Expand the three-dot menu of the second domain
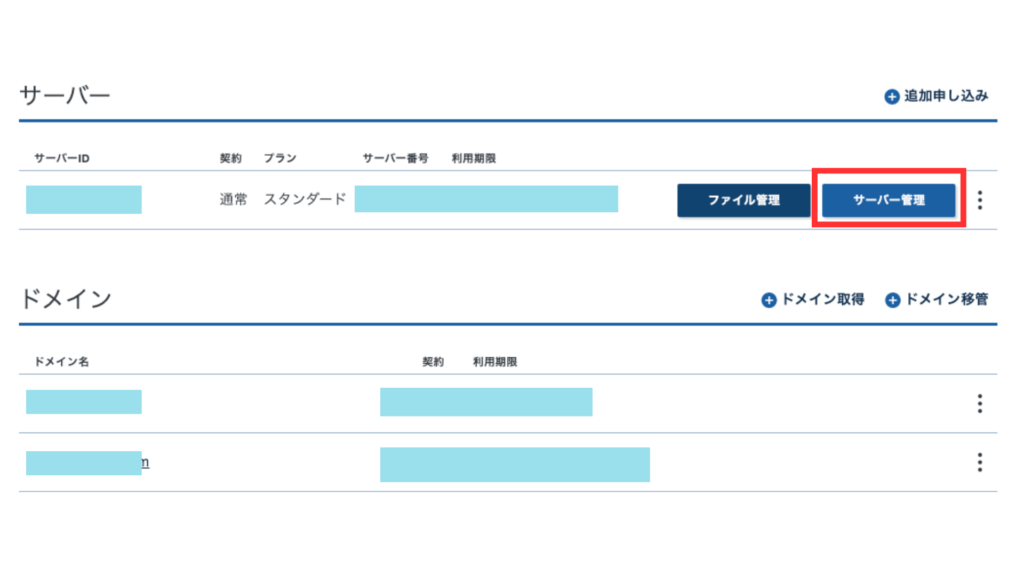This screenshot has width=1024, height=576. tap(980, 462)
